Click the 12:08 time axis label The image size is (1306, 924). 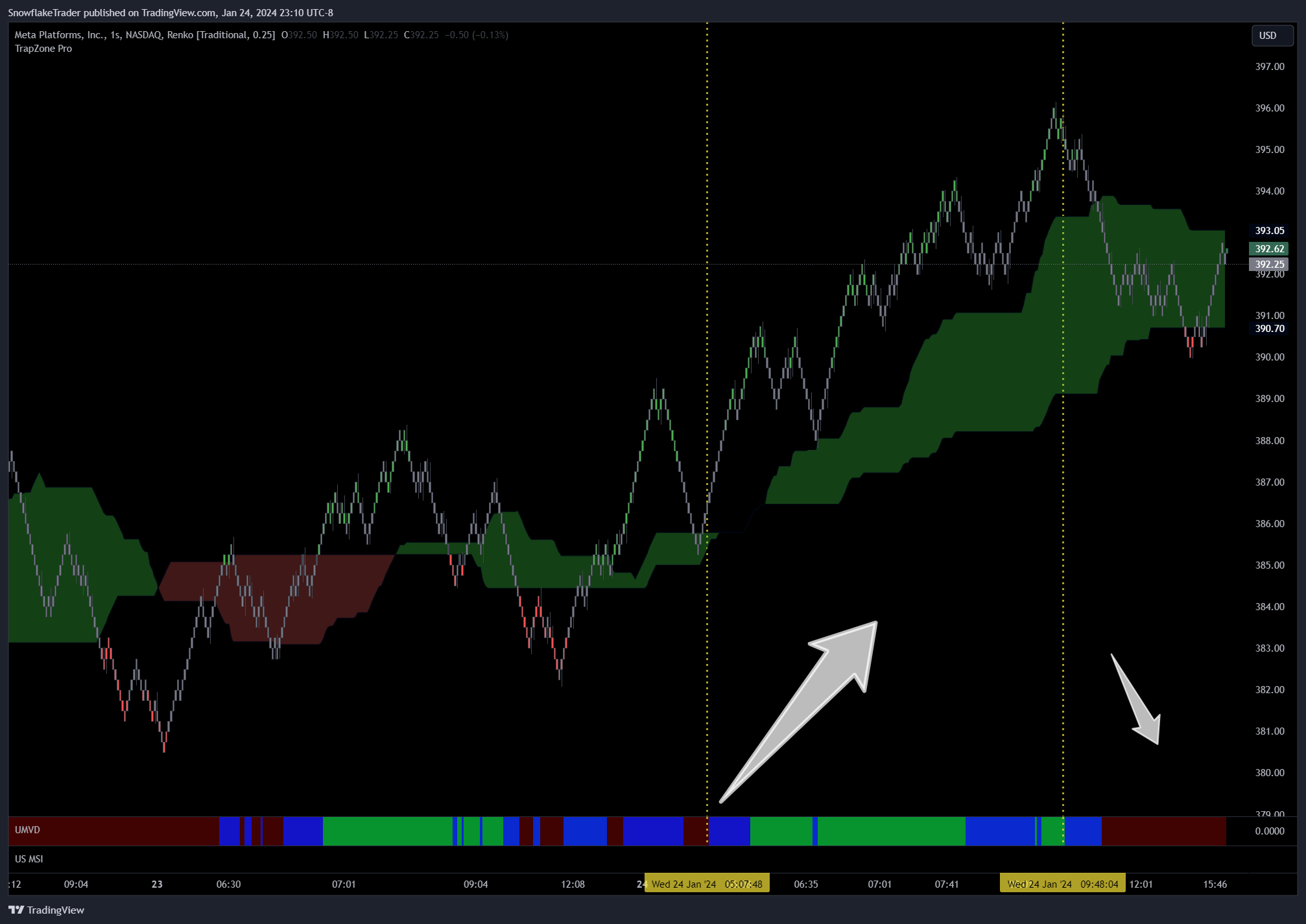573,884
